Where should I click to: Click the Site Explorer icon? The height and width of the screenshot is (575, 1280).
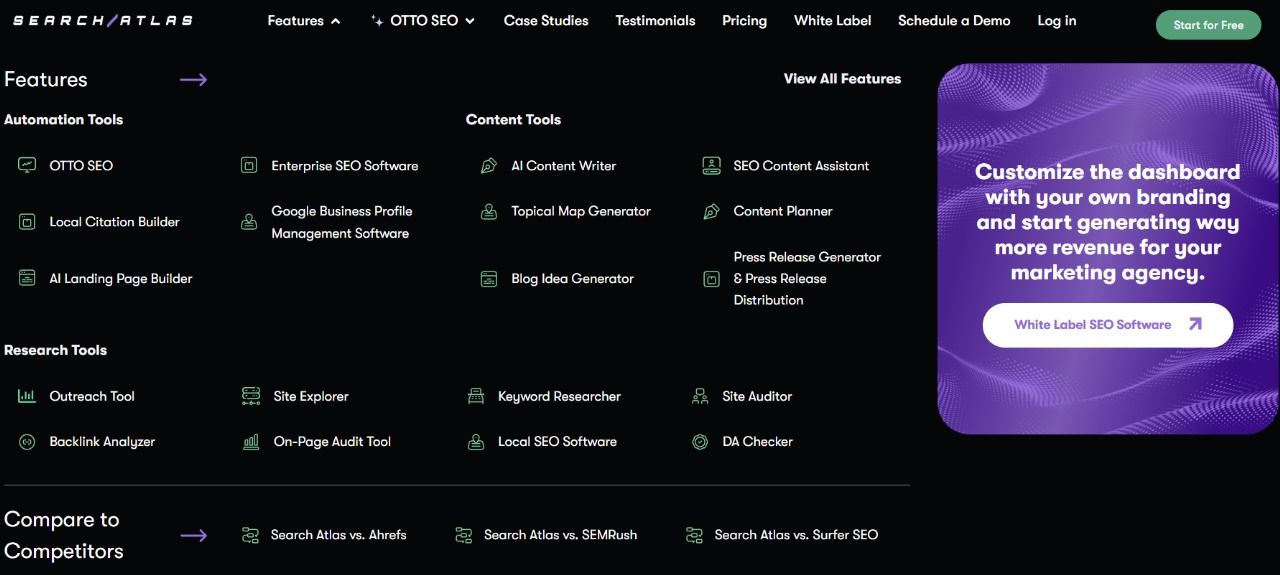pos(251,396)
